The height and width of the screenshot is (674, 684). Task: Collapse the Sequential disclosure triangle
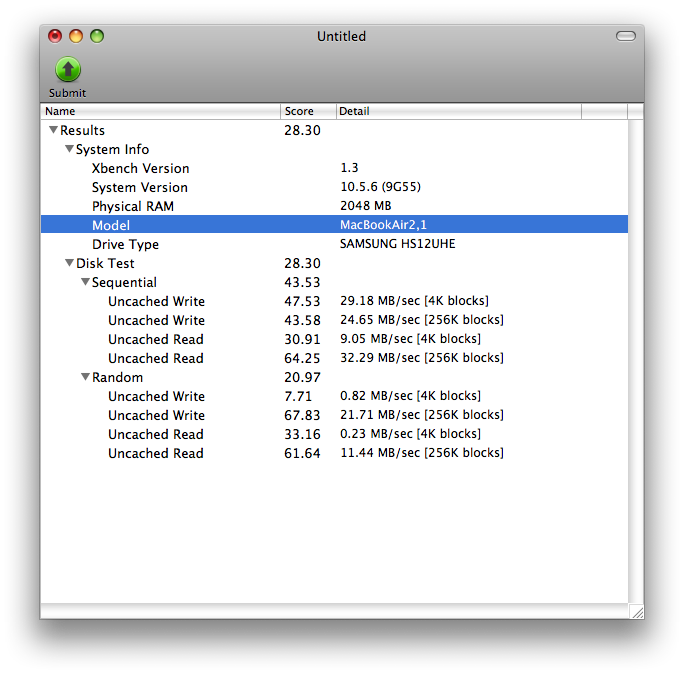pos(86,282)
